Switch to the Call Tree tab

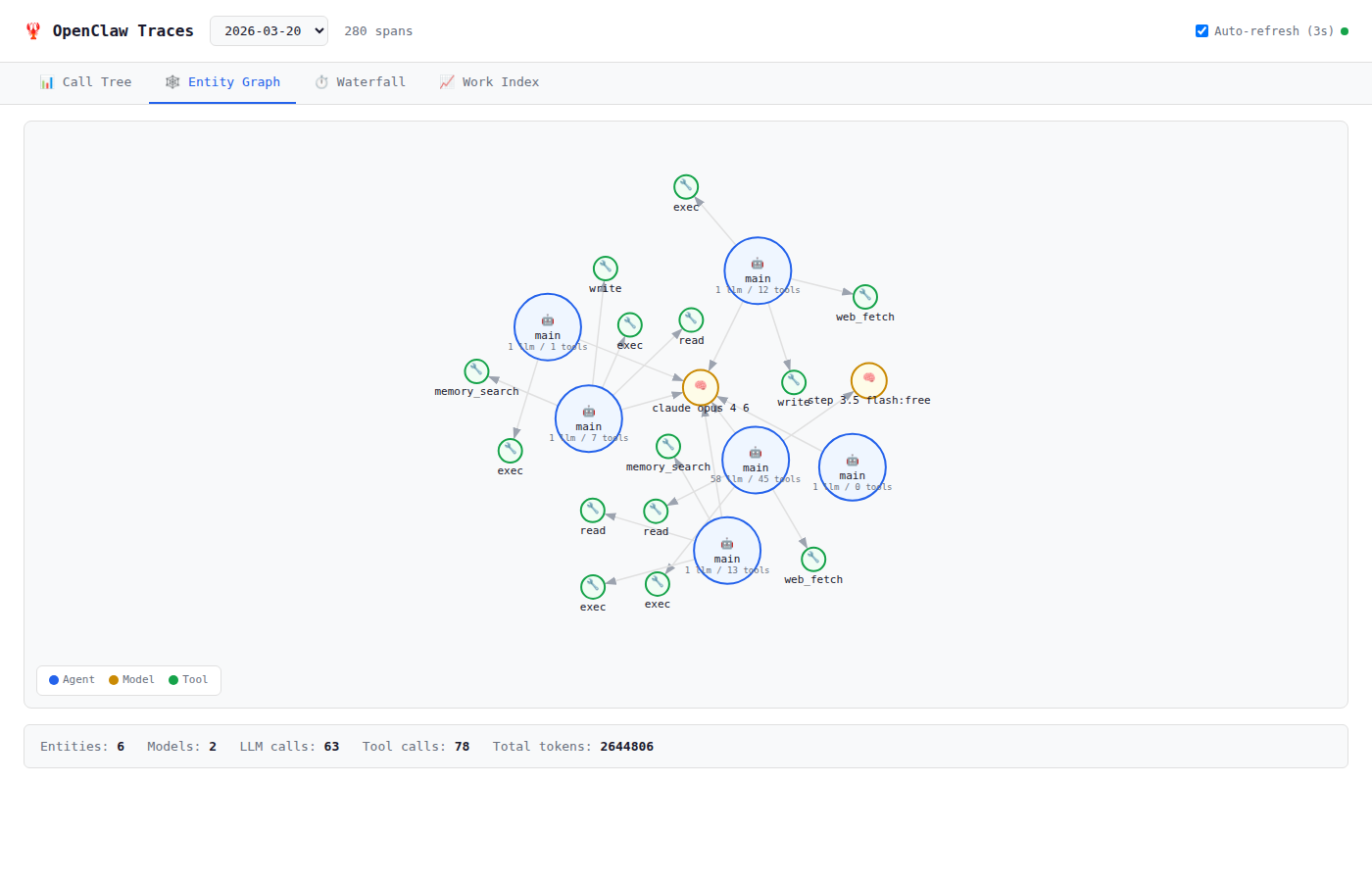tap(86, 82)
